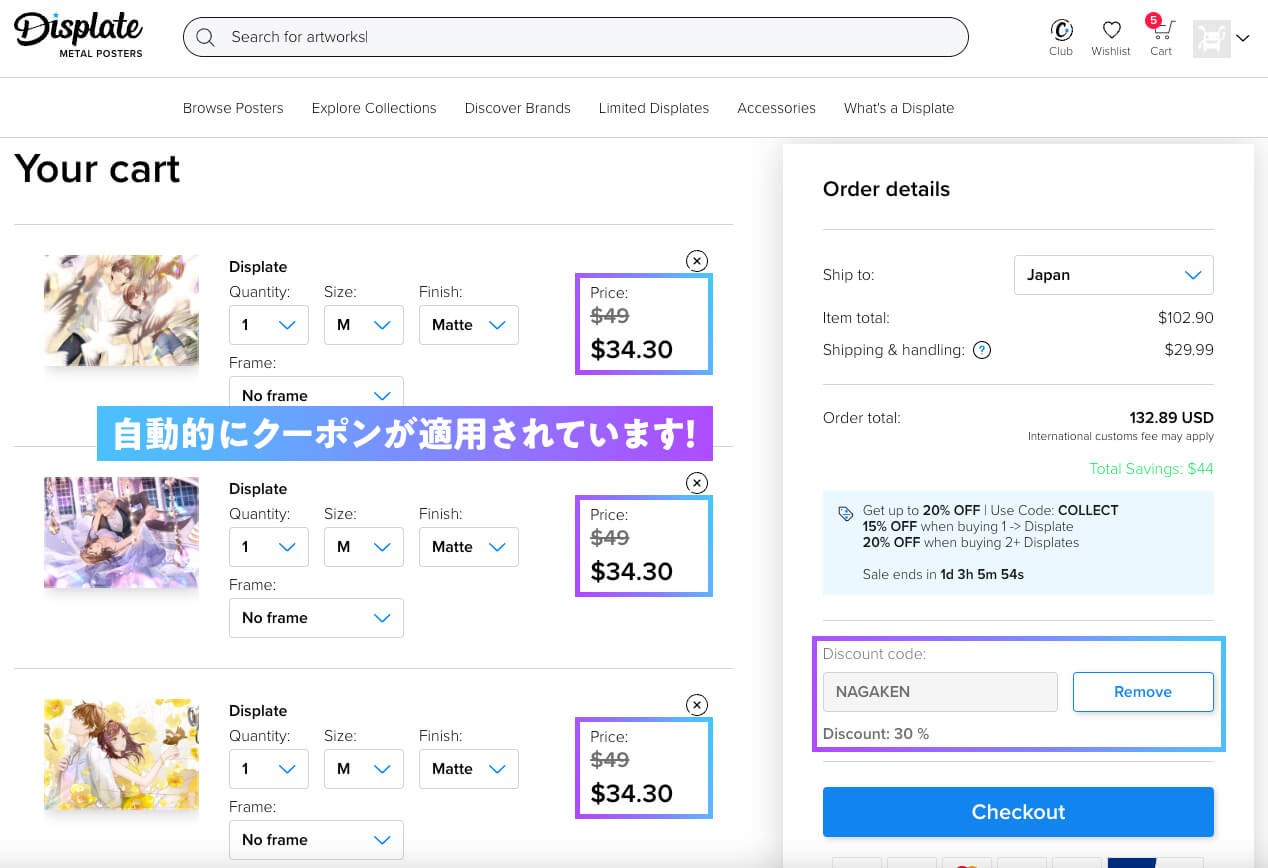Open the first poster thumbnail

(x=121, y=310)
